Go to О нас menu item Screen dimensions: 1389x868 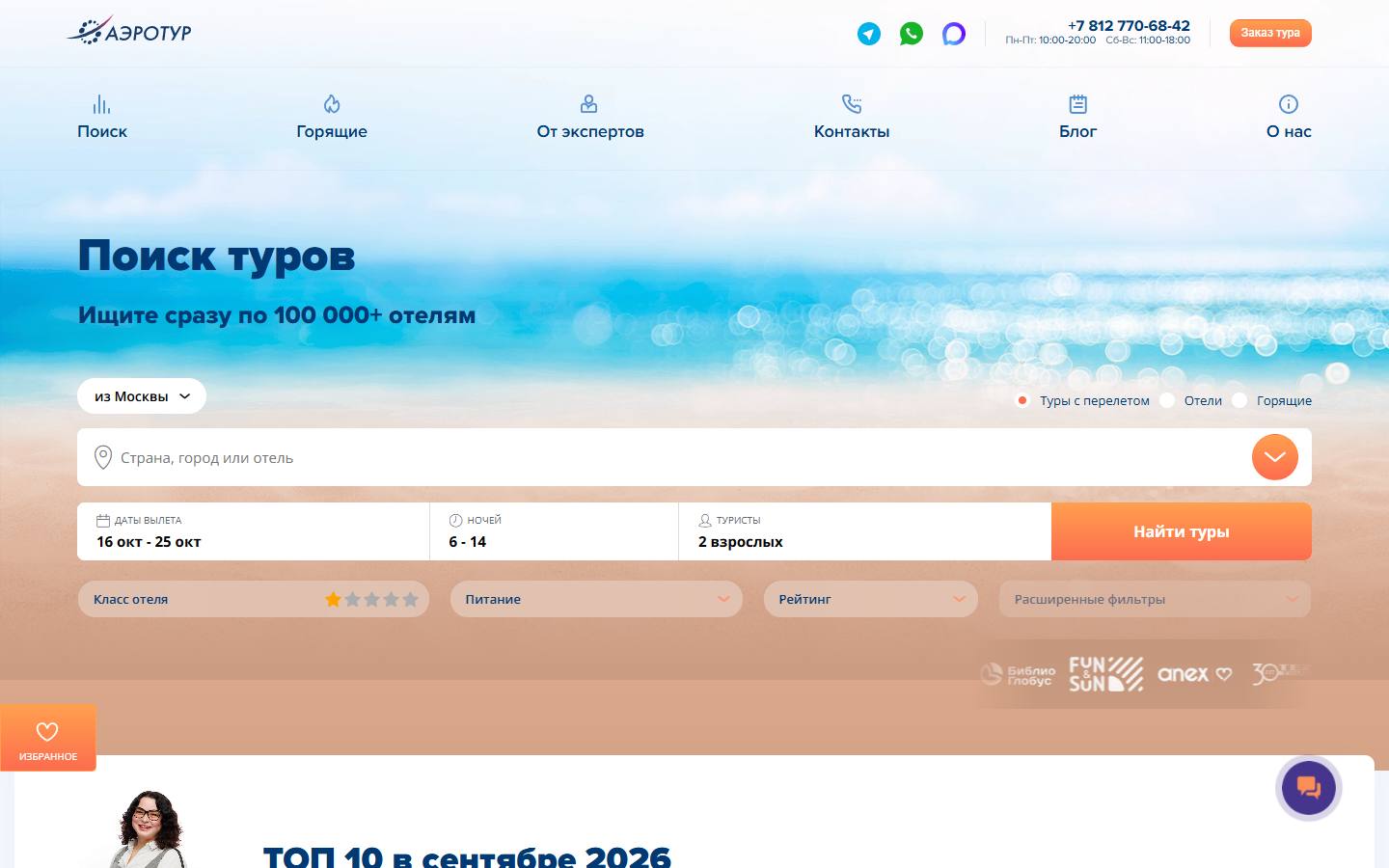pos(1289,131)
